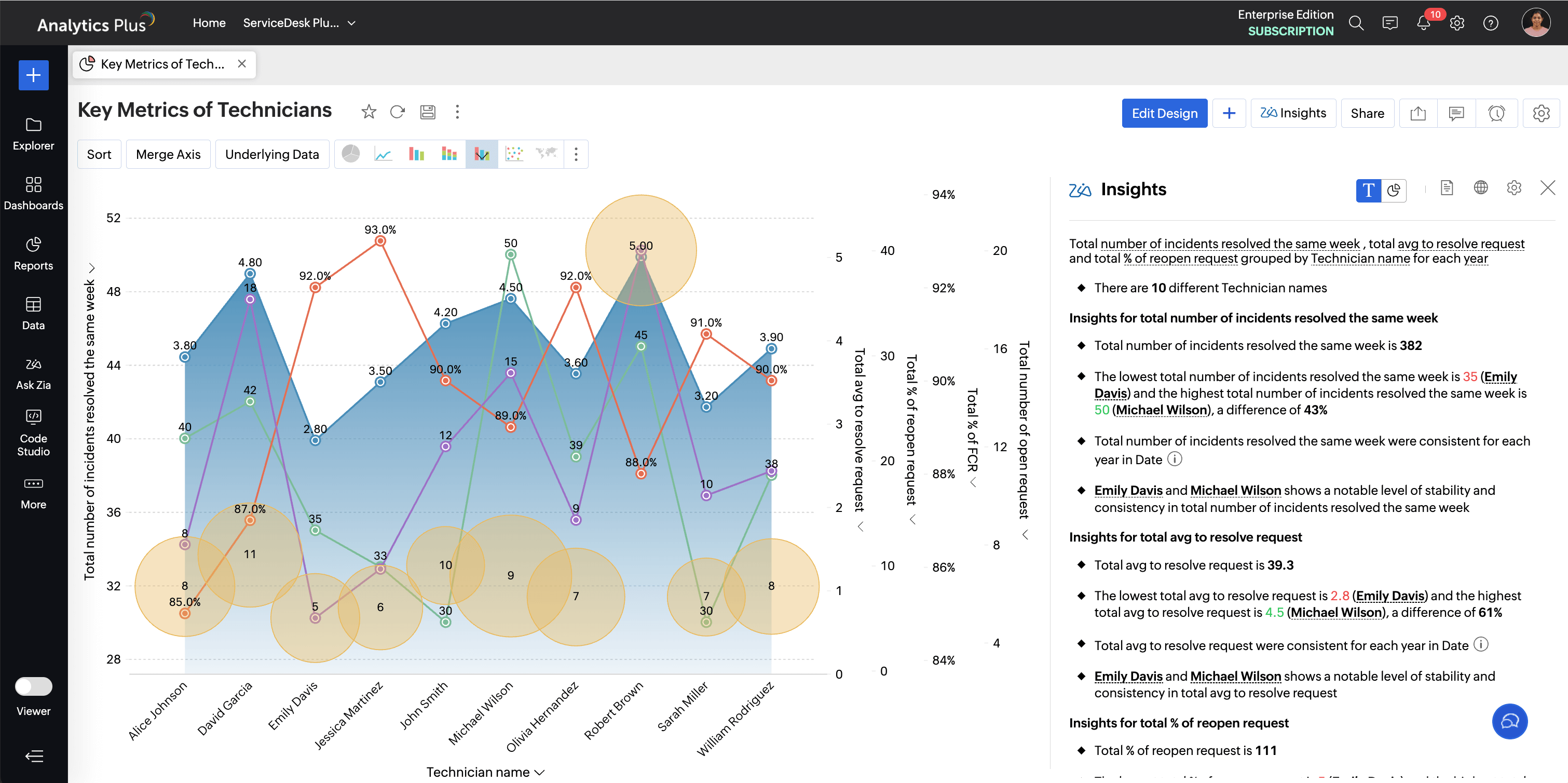Open the notifications bell with badge 10

(1424, 22)
